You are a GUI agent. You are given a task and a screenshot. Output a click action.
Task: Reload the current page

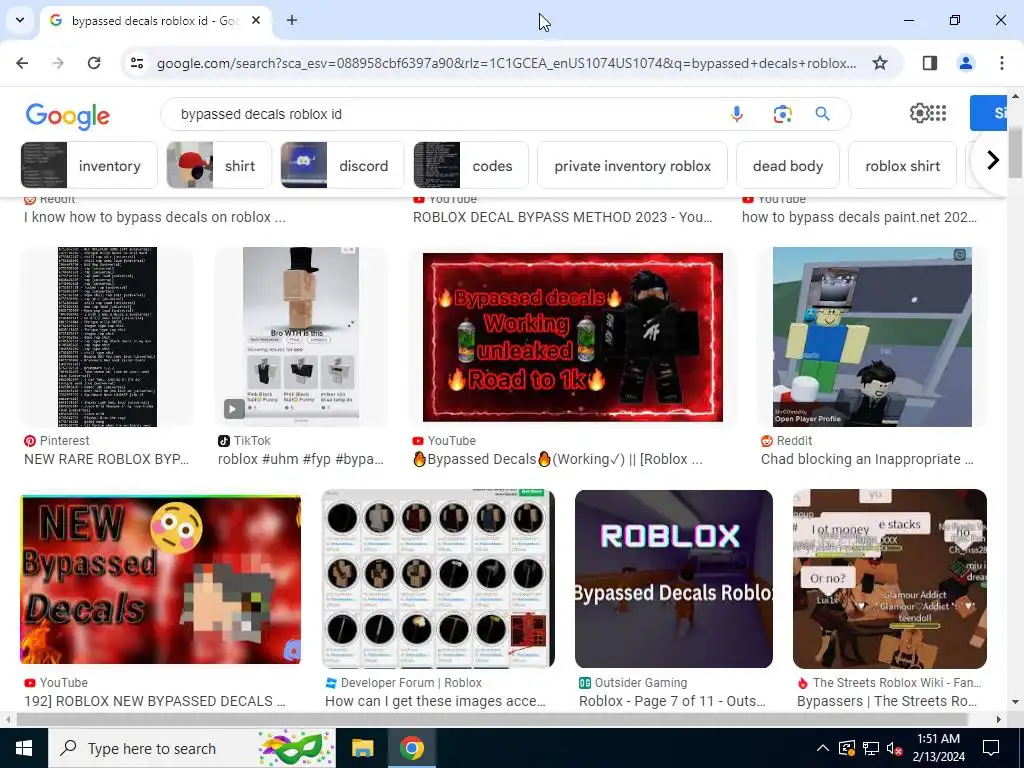[x=94, y=63]
